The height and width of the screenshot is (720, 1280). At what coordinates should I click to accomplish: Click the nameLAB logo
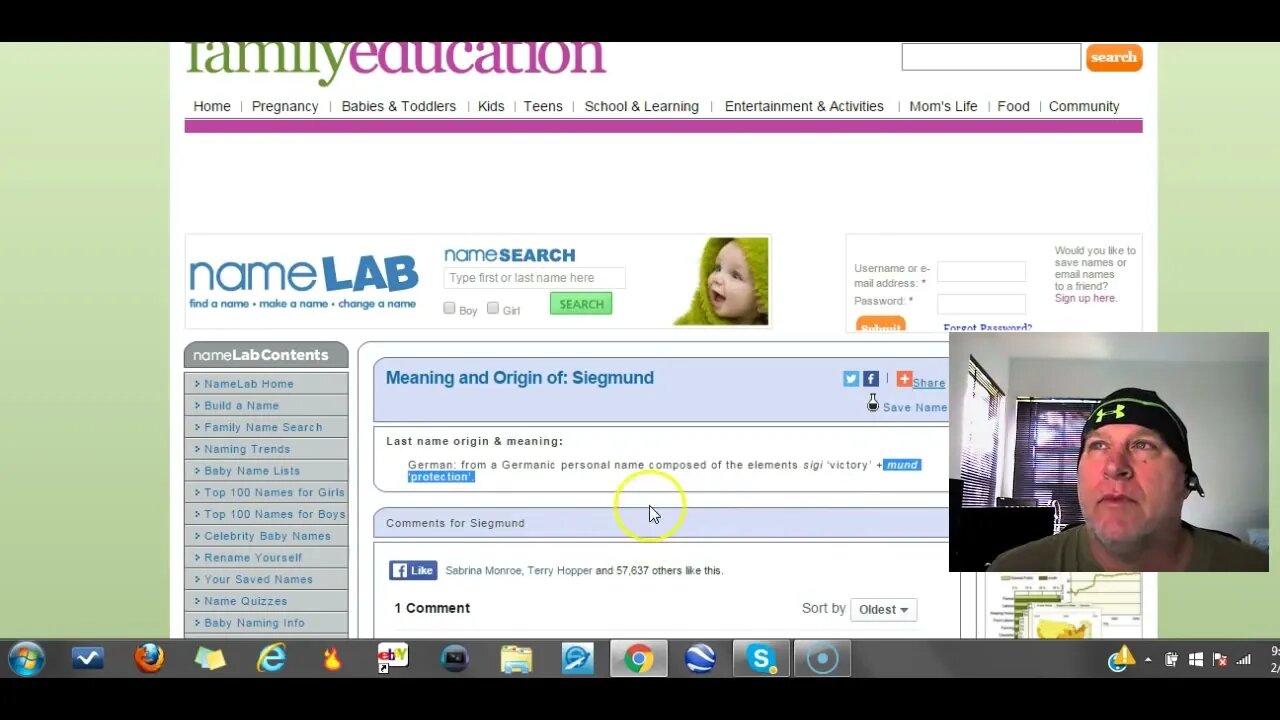point(303,281)
